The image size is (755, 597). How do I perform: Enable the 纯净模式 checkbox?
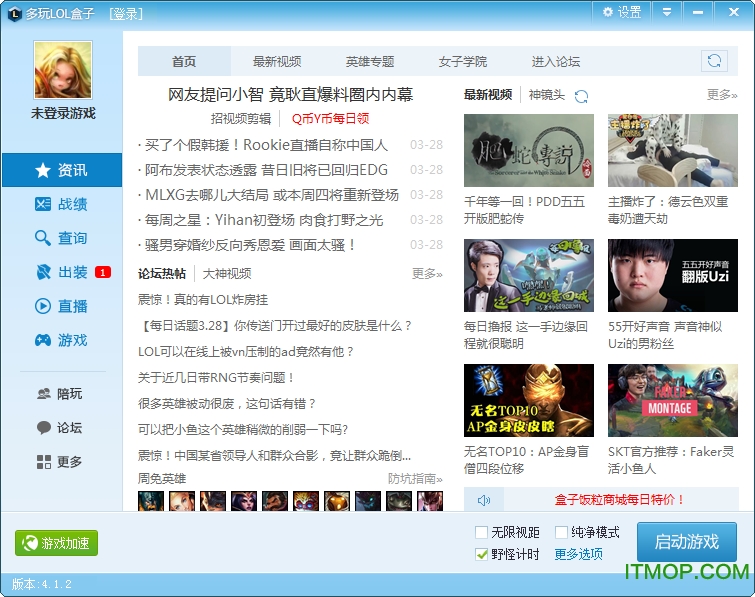coord(561,533)
